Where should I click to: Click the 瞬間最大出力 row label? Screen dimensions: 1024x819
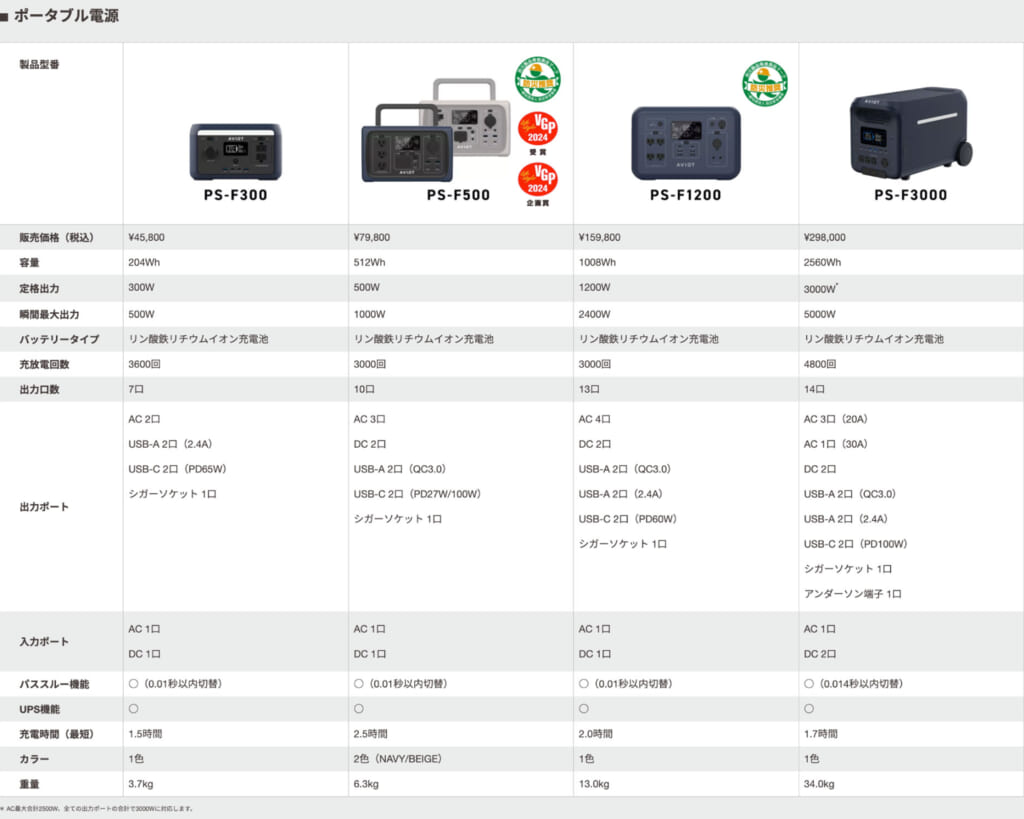(49, 314)
